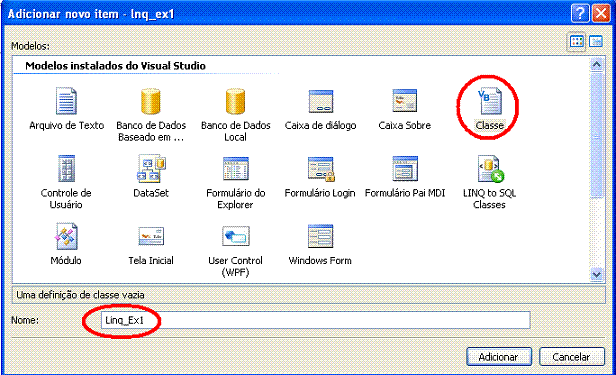Select the Arquivo de Texto template icon

66,101
